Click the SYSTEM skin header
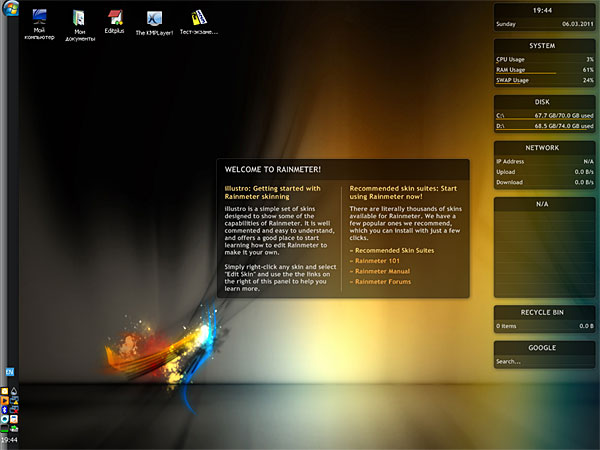 pyautogui.click(x=542, y=46)
